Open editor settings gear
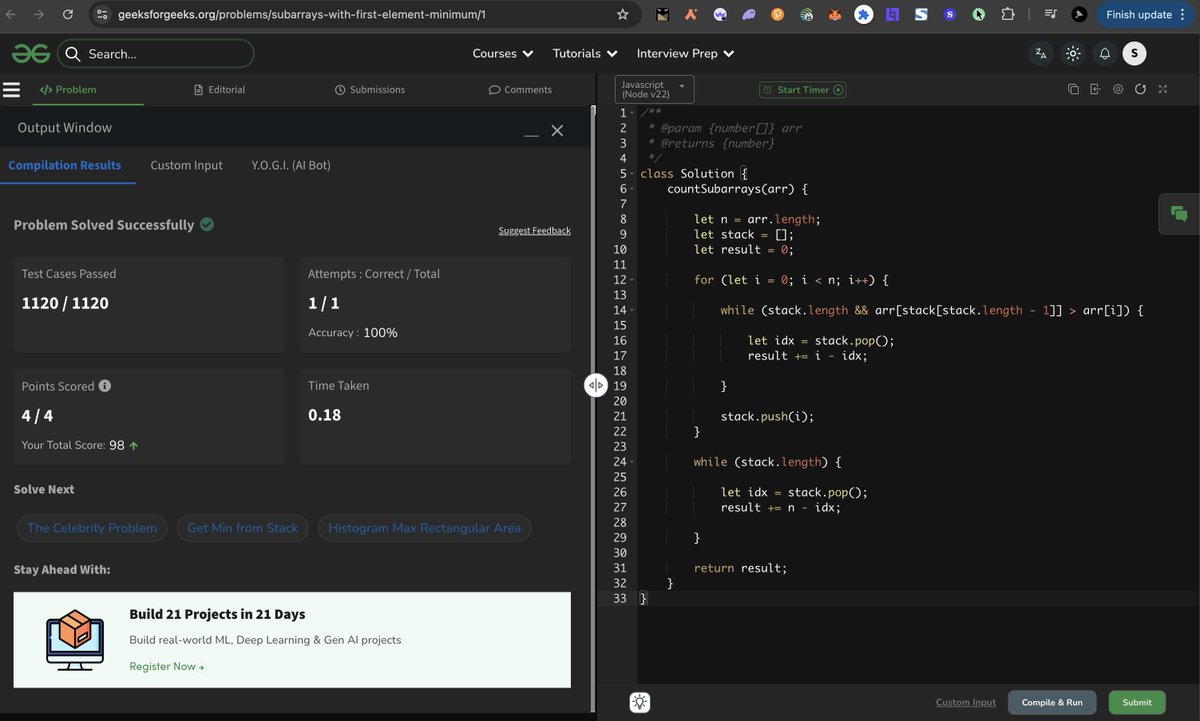 pos(1118,89)
